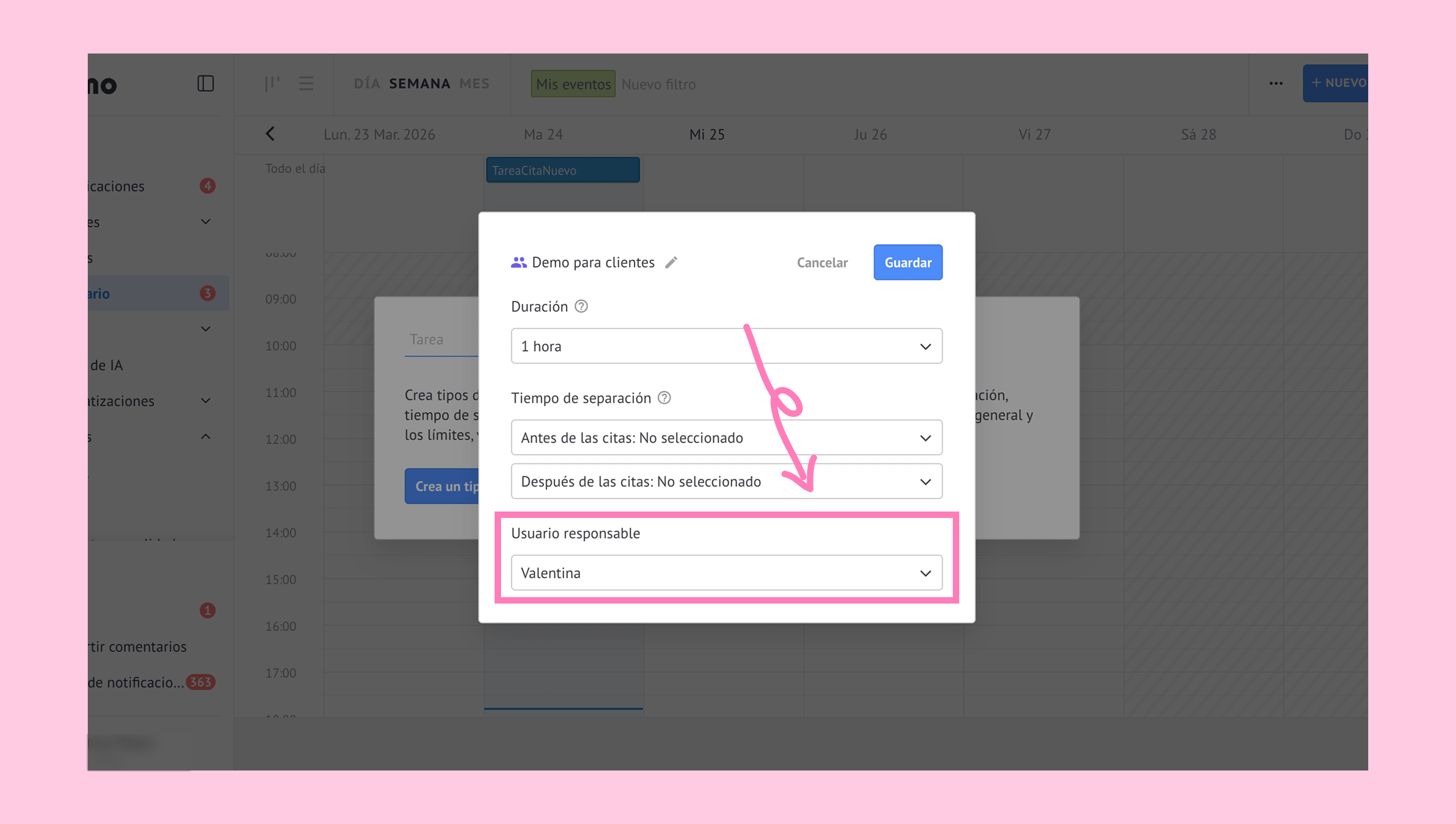Screen dimensions: 1456x824
Task: Open Después de las citas dropdown
Action: 726,482
